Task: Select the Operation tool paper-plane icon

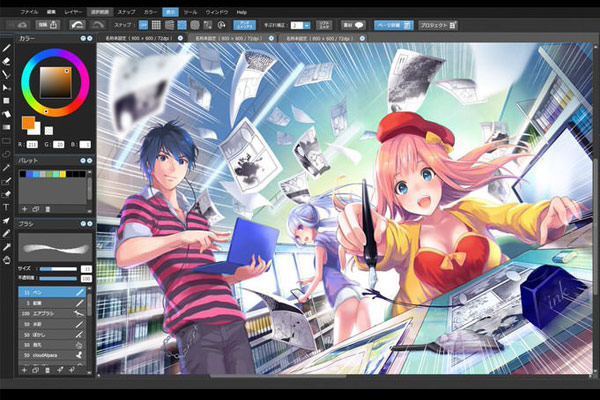Action: pos(7,220)
